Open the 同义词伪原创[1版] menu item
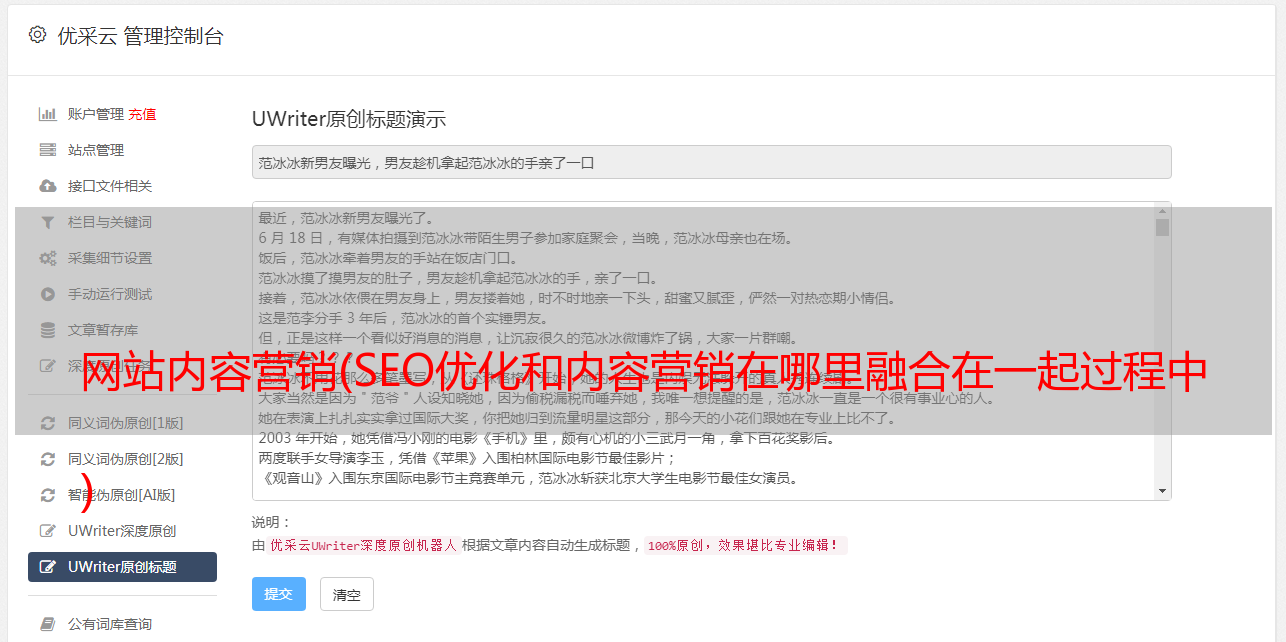The image size is (1286, 642). point(122,423)
